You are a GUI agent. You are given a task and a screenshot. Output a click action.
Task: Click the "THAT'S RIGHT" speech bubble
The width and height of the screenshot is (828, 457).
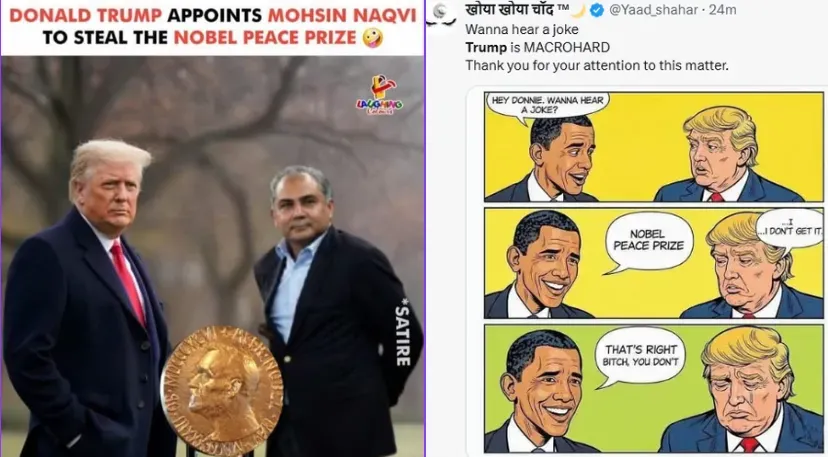[640, 356]
